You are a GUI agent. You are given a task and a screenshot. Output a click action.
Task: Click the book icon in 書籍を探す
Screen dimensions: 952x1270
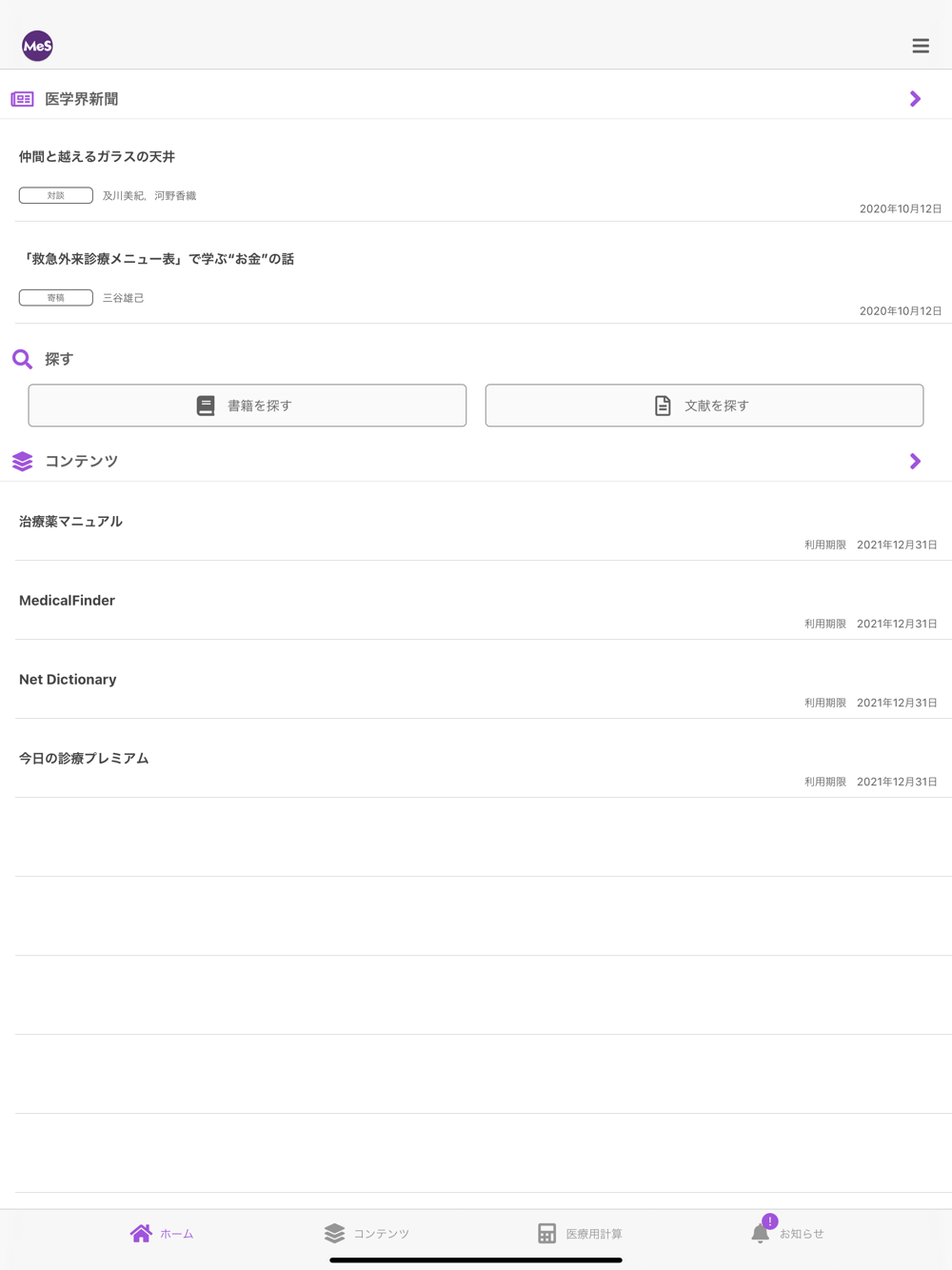click(x=206, y=406)
